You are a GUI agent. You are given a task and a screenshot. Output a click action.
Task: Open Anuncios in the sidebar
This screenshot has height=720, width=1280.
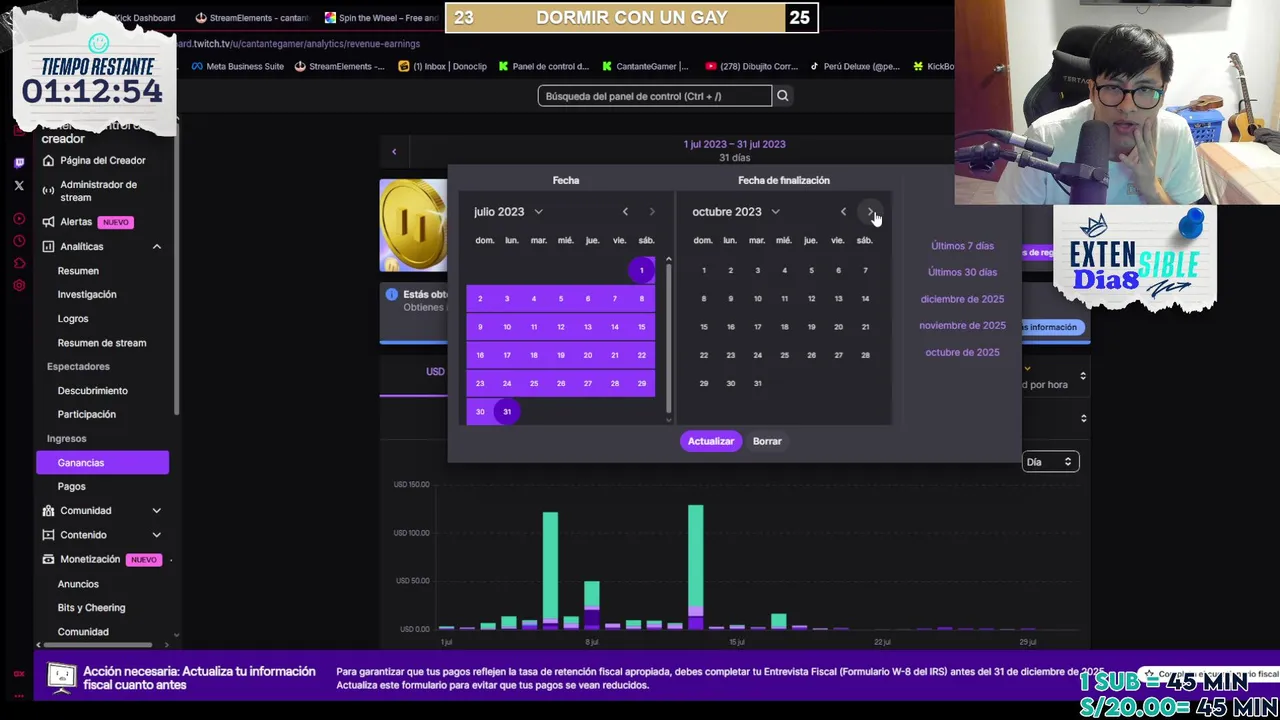[x=78, y=584]
